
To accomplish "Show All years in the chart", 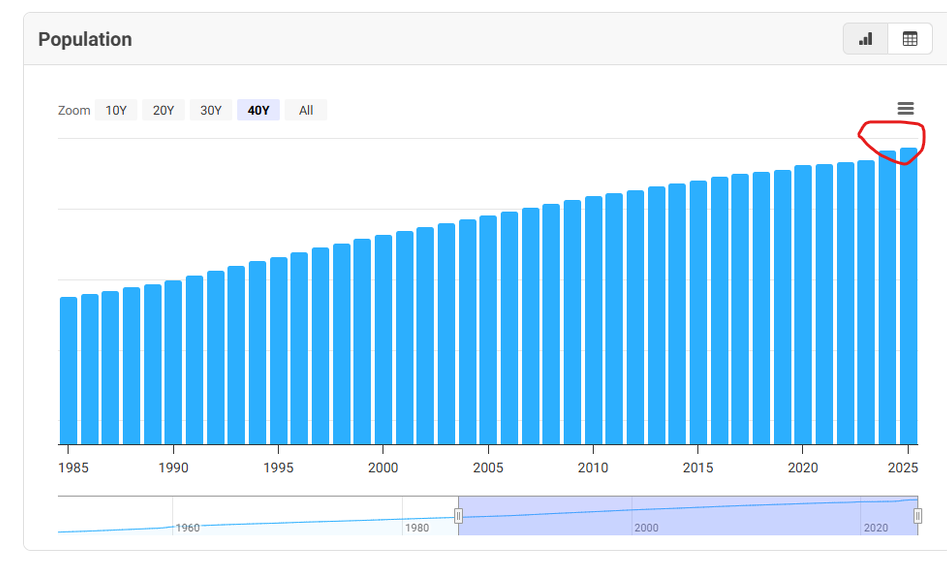I will (x=306, y=110).
